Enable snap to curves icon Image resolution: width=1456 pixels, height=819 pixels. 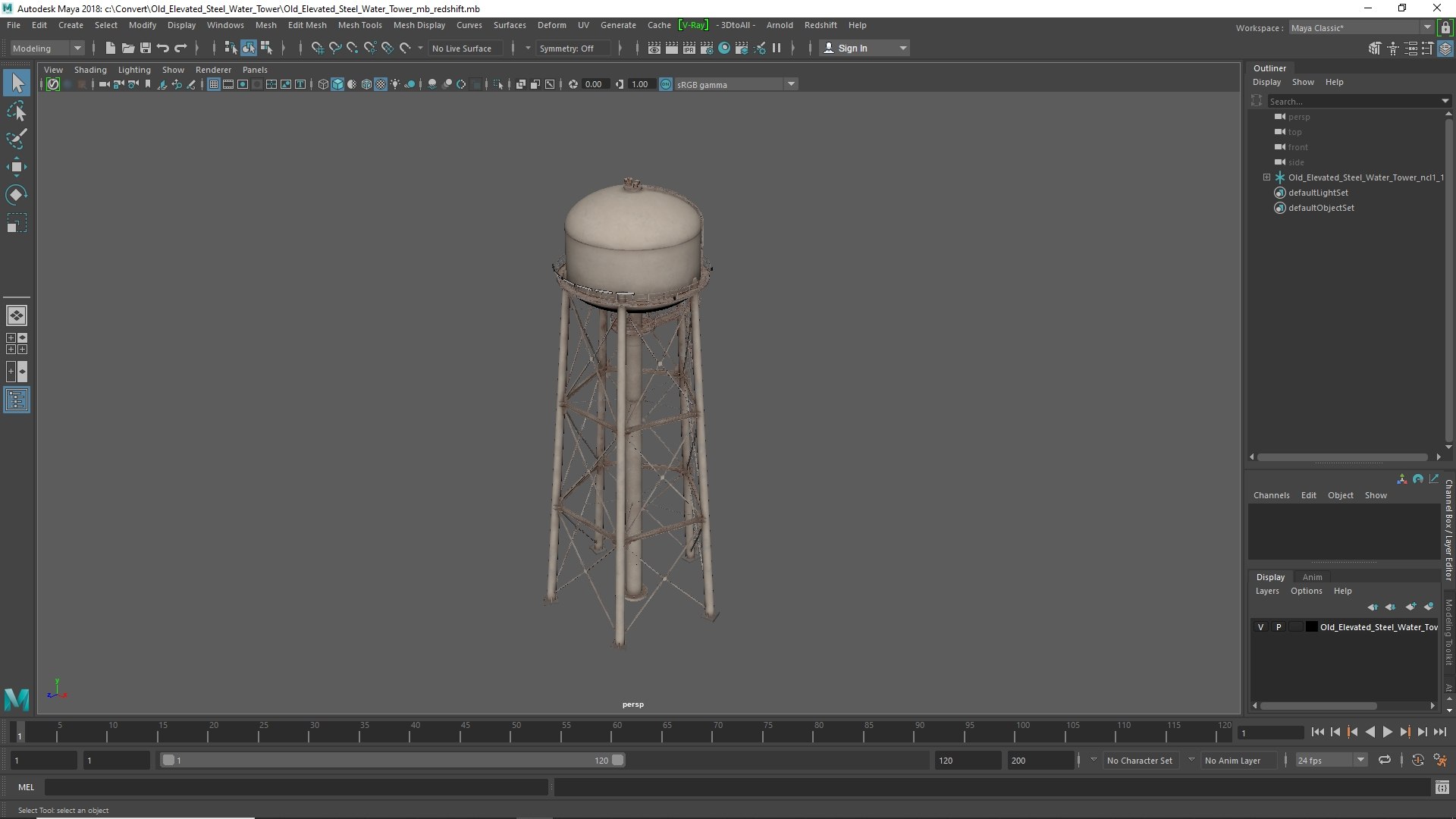tap(334, 48)
